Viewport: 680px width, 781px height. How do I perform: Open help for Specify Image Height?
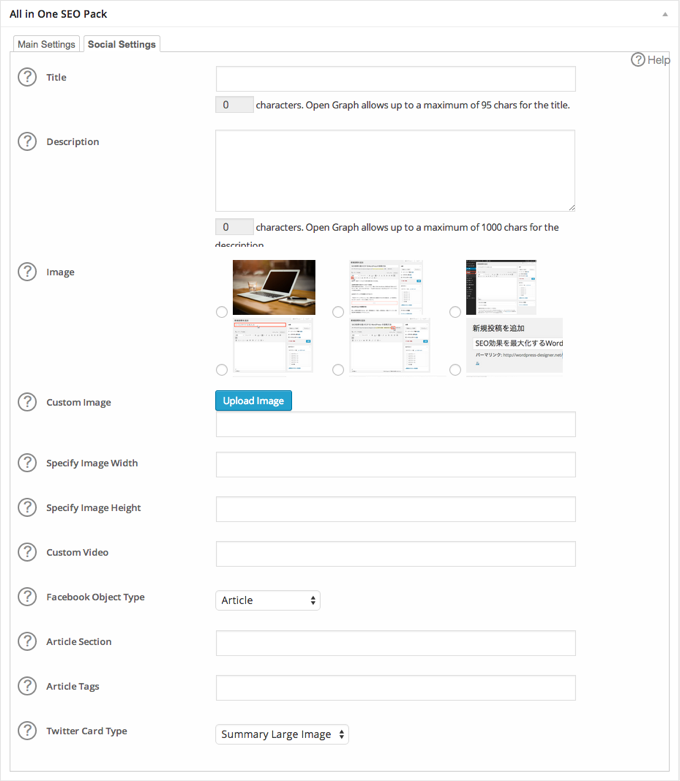click(27, 508)
